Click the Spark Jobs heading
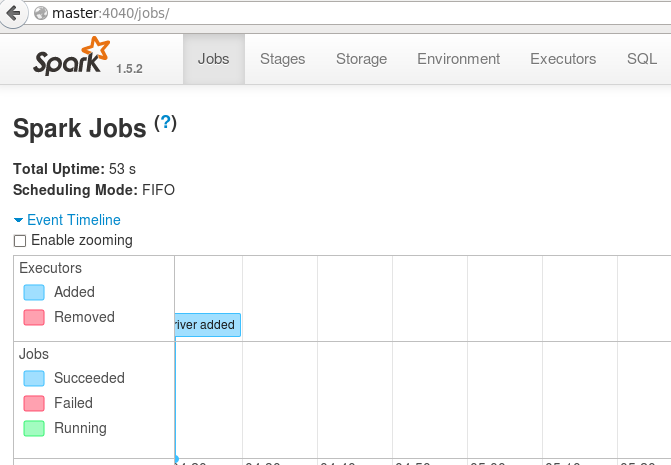 coord(80,128)
